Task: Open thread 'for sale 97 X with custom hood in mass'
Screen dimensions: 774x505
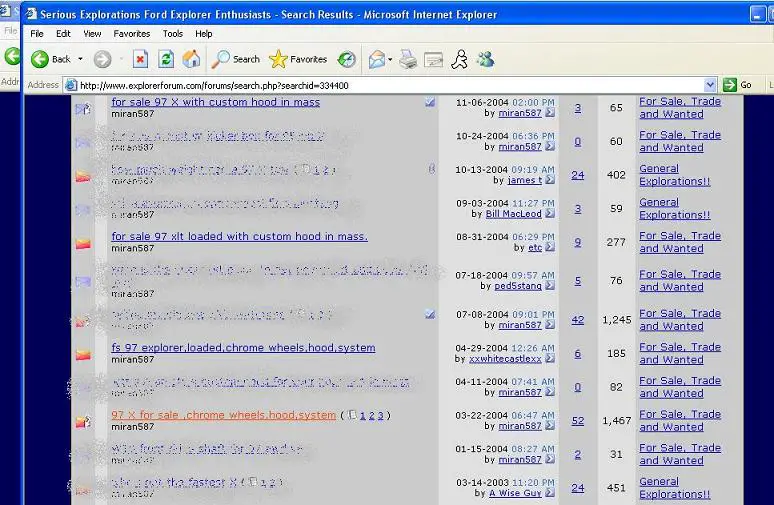Action: [x=216, y=102]
